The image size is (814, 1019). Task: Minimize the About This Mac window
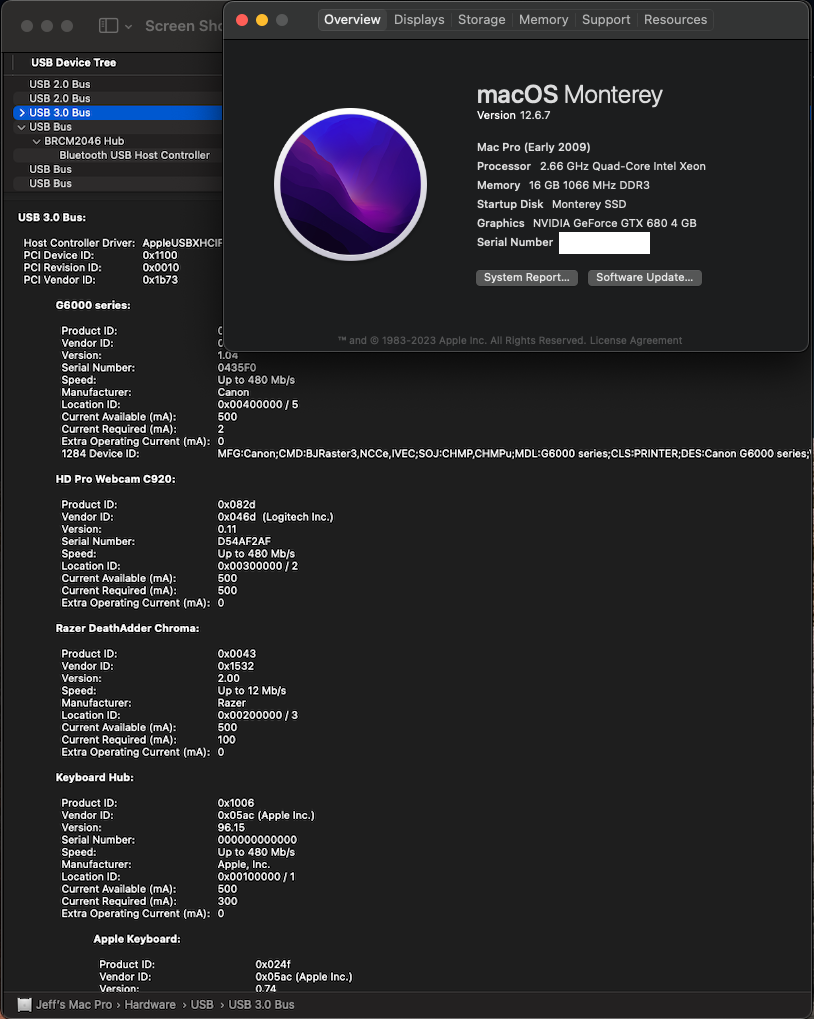tap(262, 20)
